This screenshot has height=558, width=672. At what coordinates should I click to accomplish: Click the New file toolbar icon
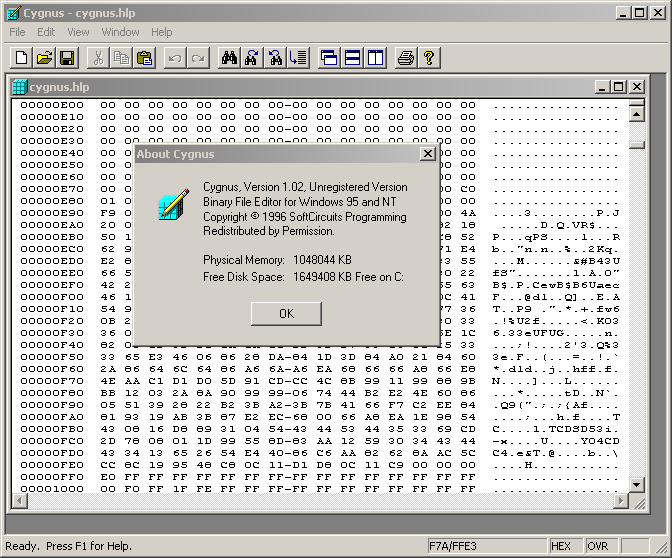tap(20, 58)
